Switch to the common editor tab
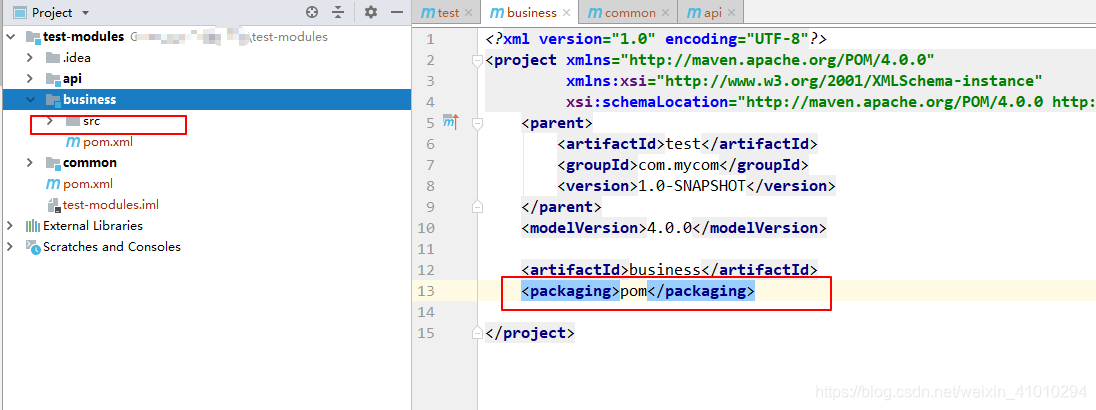Viewport: 1096px width, 410px height. pos(630,13)
